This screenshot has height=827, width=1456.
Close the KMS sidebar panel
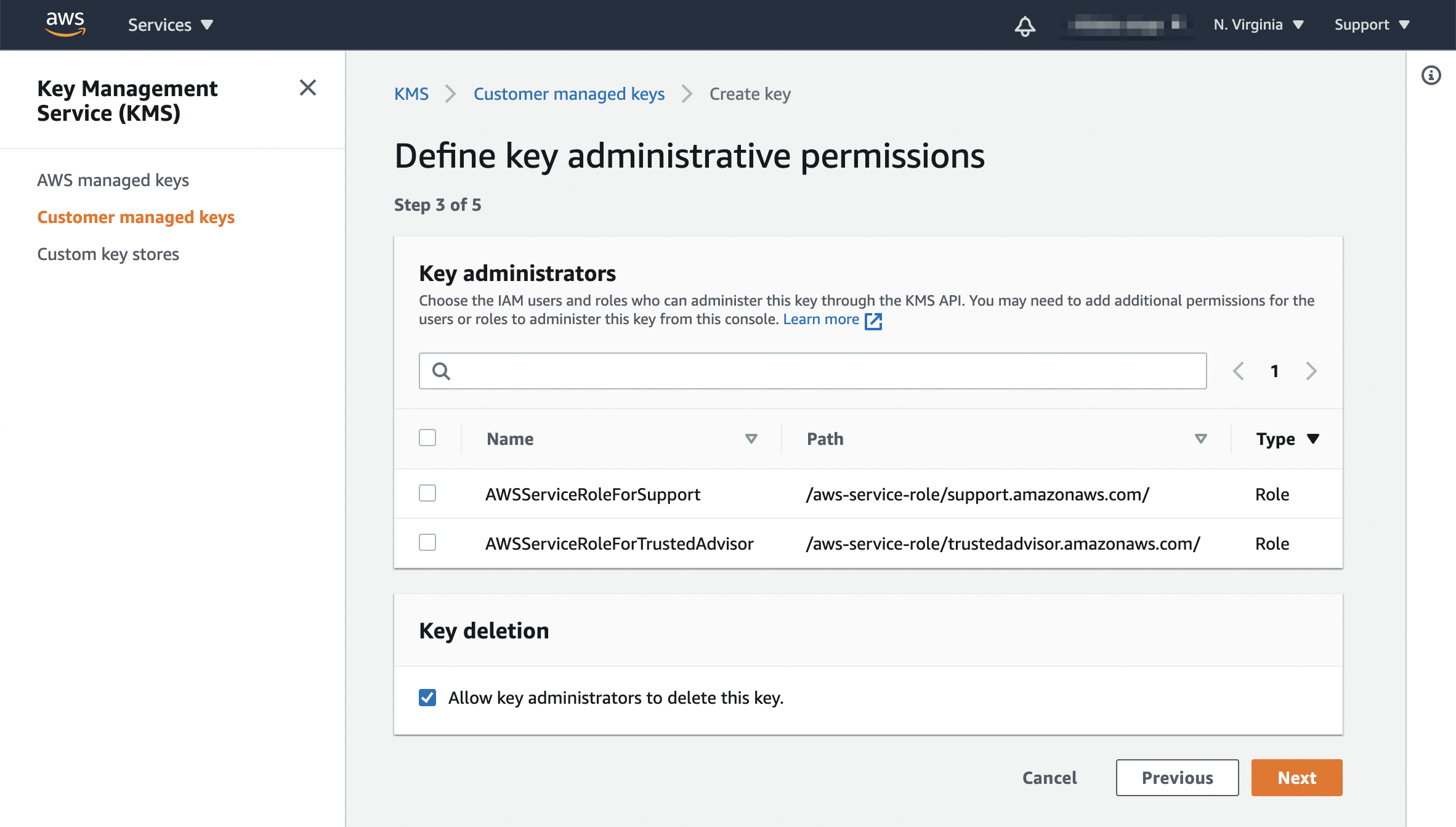coord(307,88)
